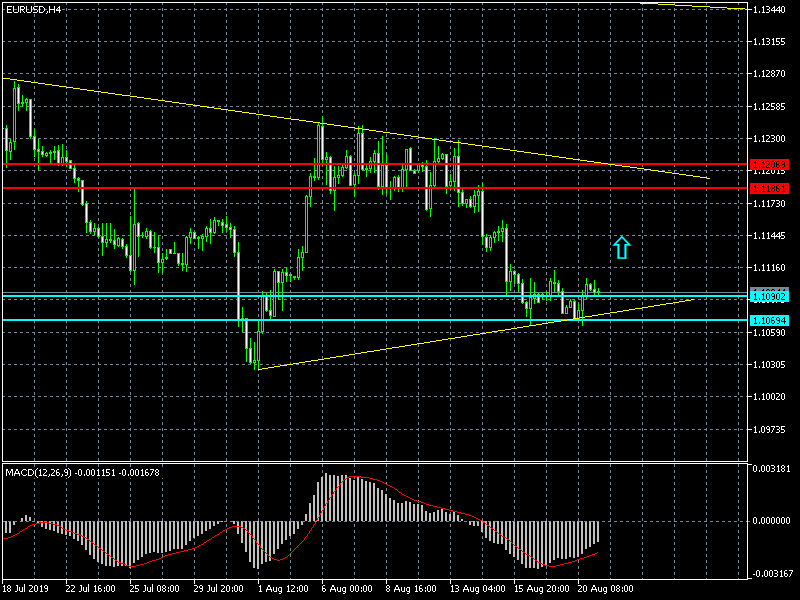Click the 1.11445 price axis label
This screenshot has width=800, height=600.
pyautogui.click(x=769, y=236)
